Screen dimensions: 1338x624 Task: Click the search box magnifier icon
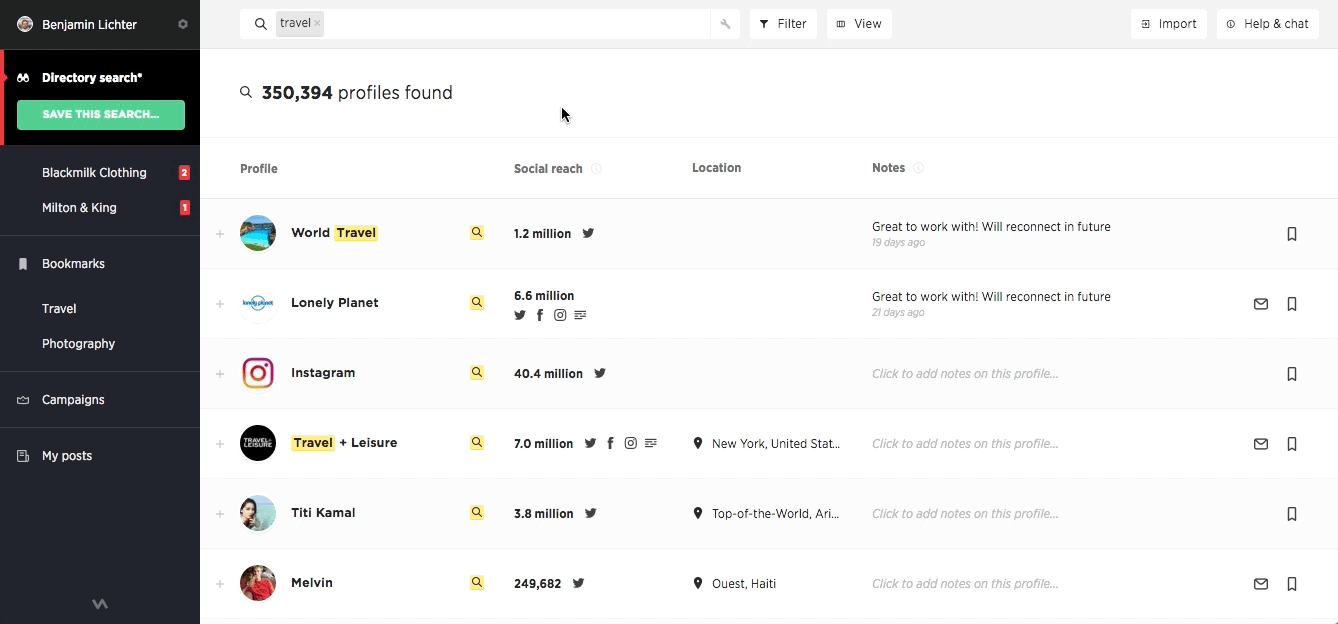[x=261, y=24]
